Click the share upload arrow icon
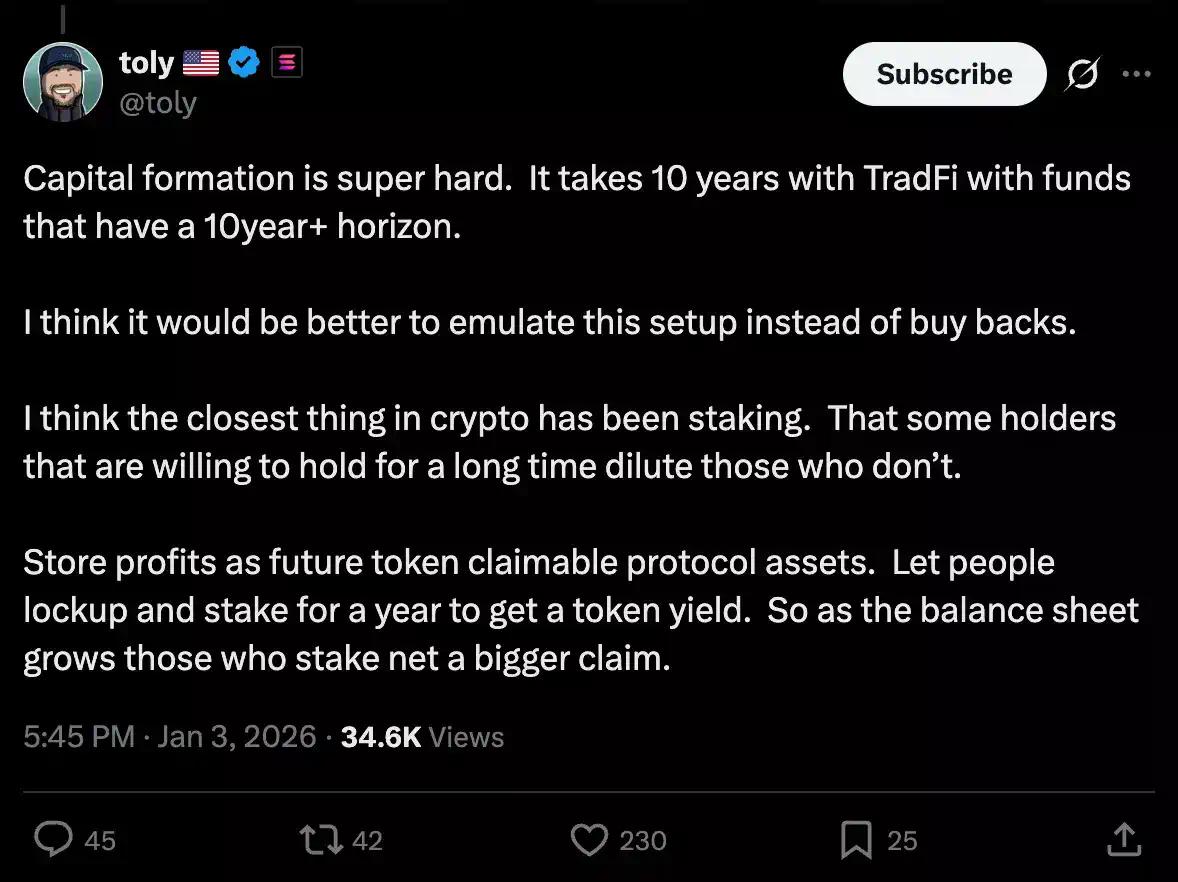Screen dimensions: 1178x882 (x=1124, y=839)
